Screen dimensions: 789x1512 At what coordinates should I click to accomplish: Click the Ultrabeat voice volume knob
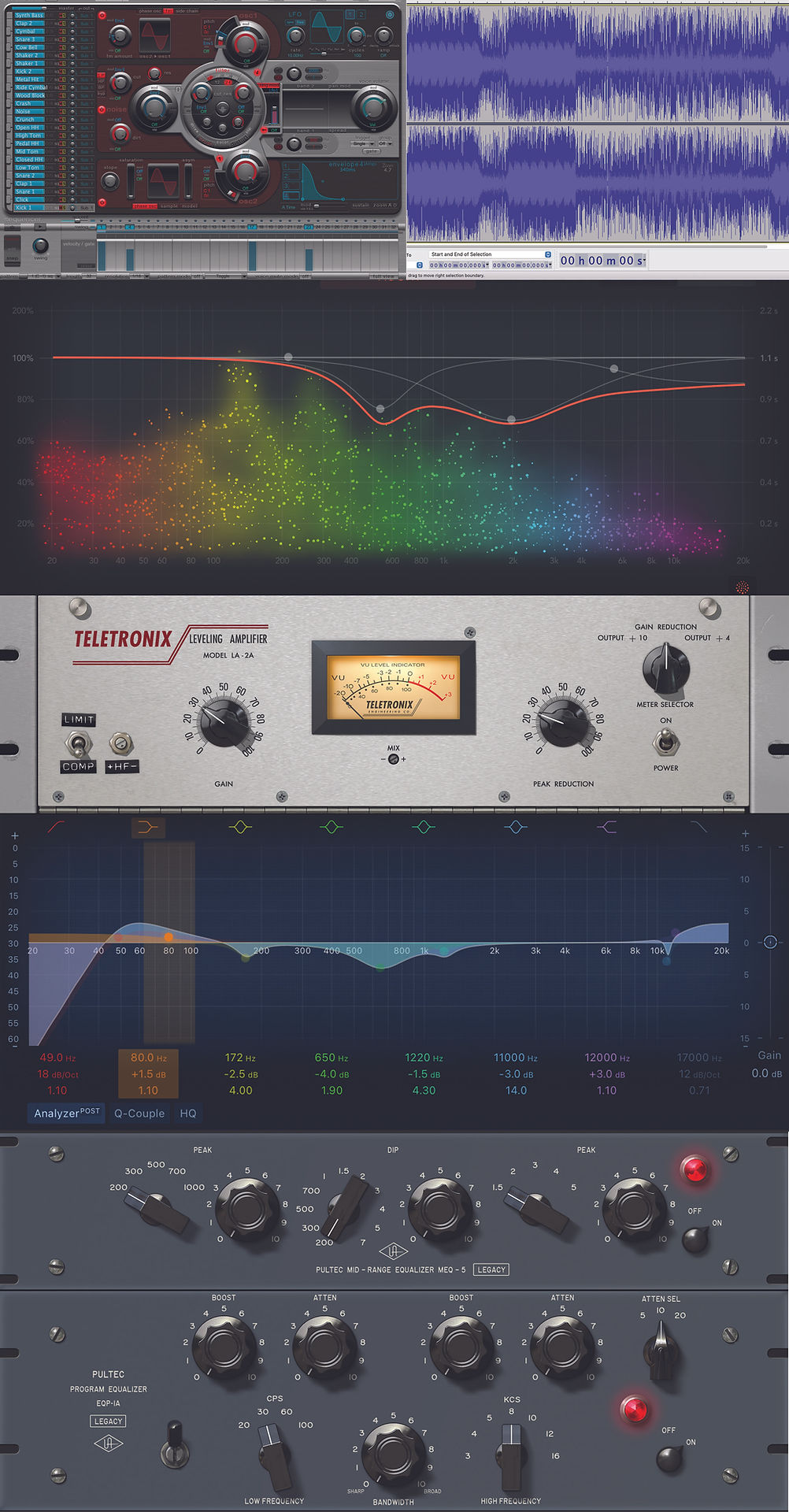coord(374,108)
